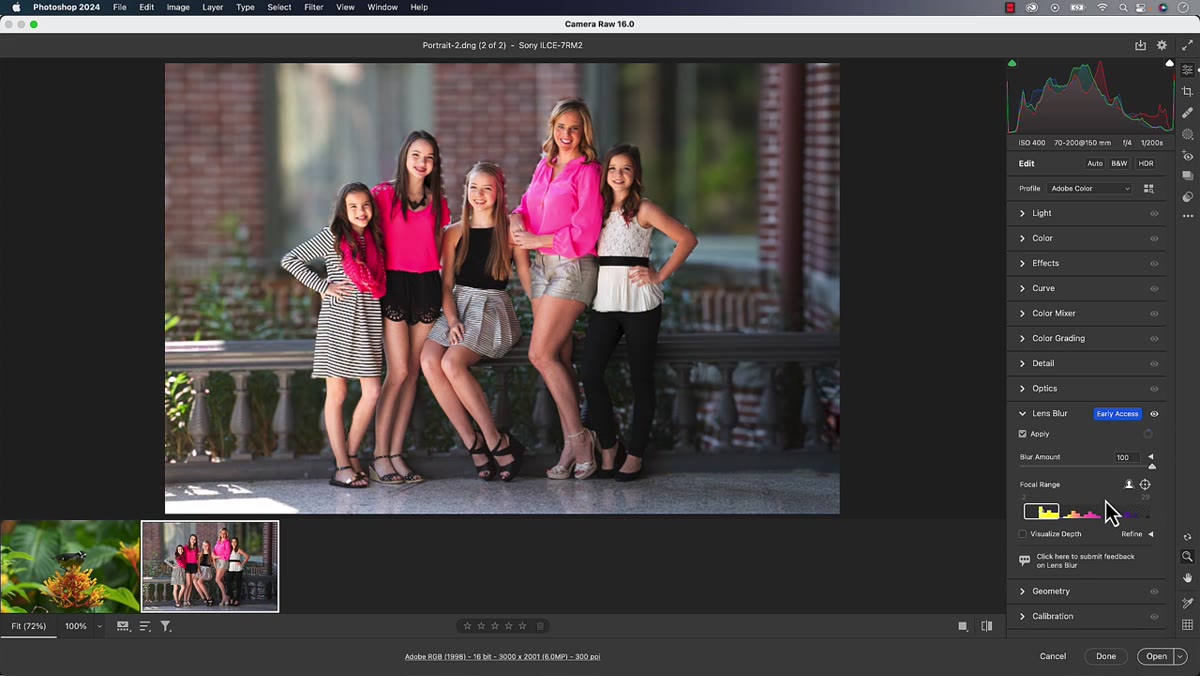This screenshot has width=1200, height=676.
Task: Open Camera Raw preferences gear
Action: (1161, 45)
